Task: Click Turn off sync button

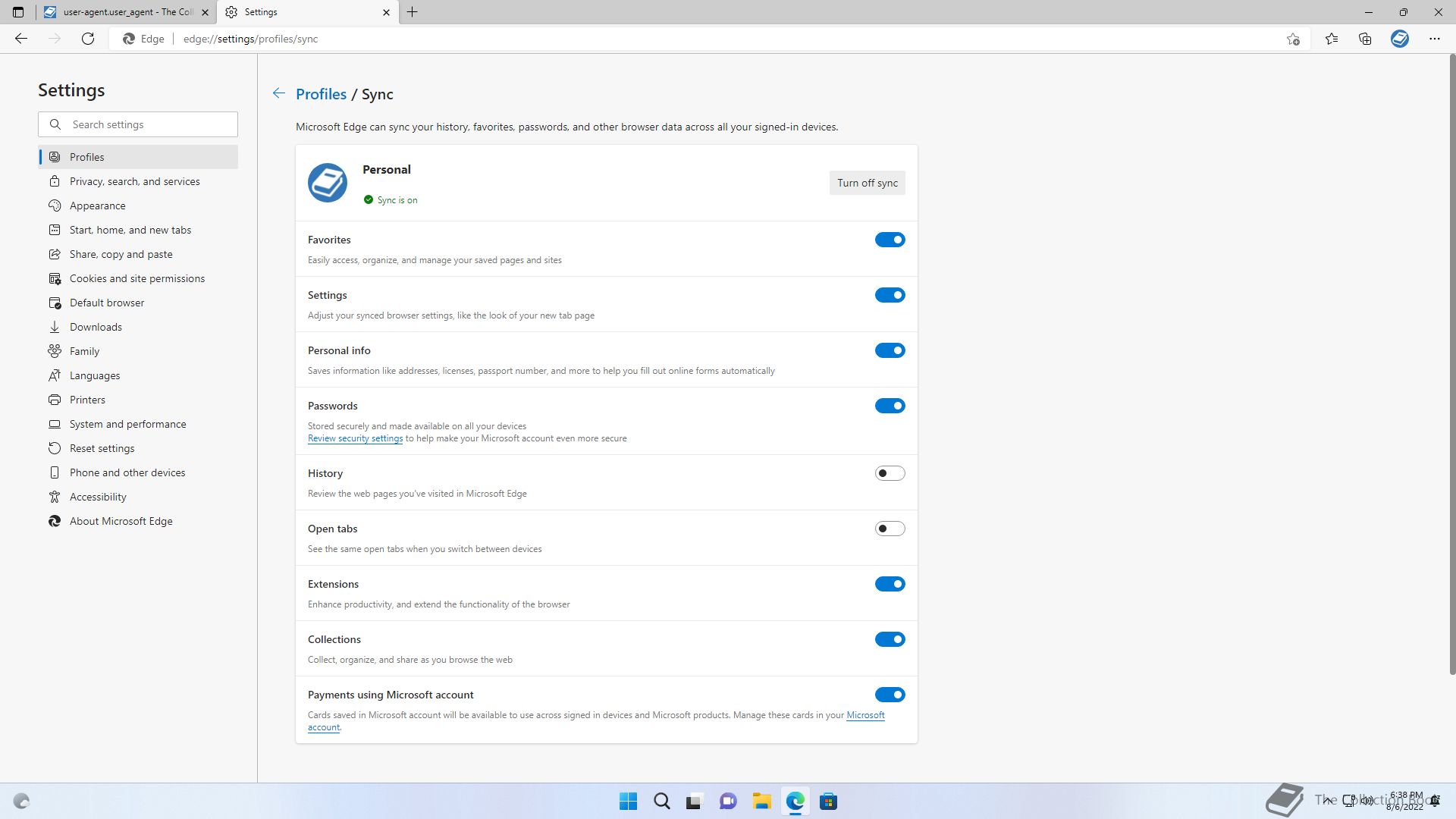Action: 867,183
